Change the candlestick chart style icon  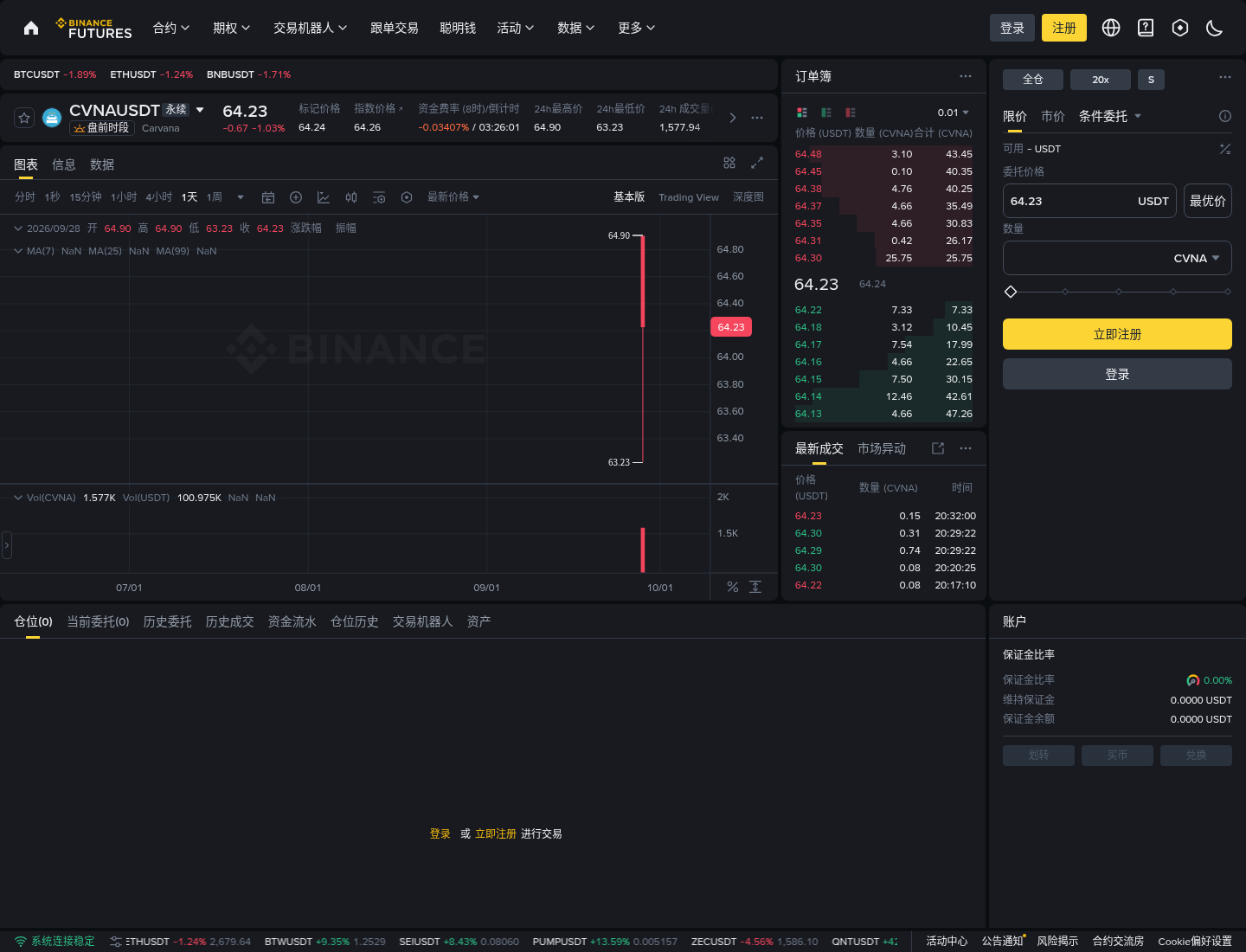tap(351, 197)
